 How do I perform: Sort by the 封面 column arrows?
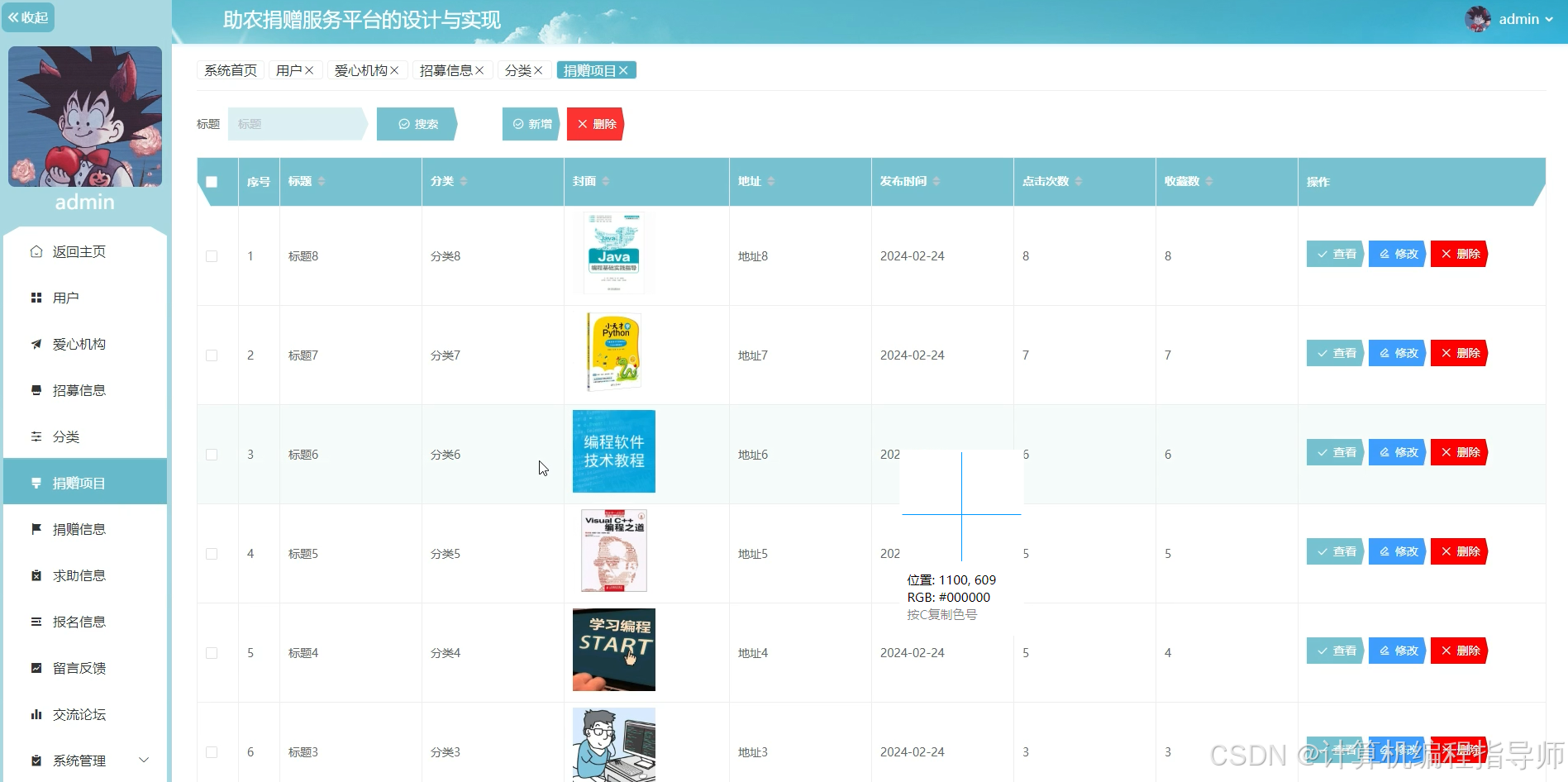tap(606, 181)
